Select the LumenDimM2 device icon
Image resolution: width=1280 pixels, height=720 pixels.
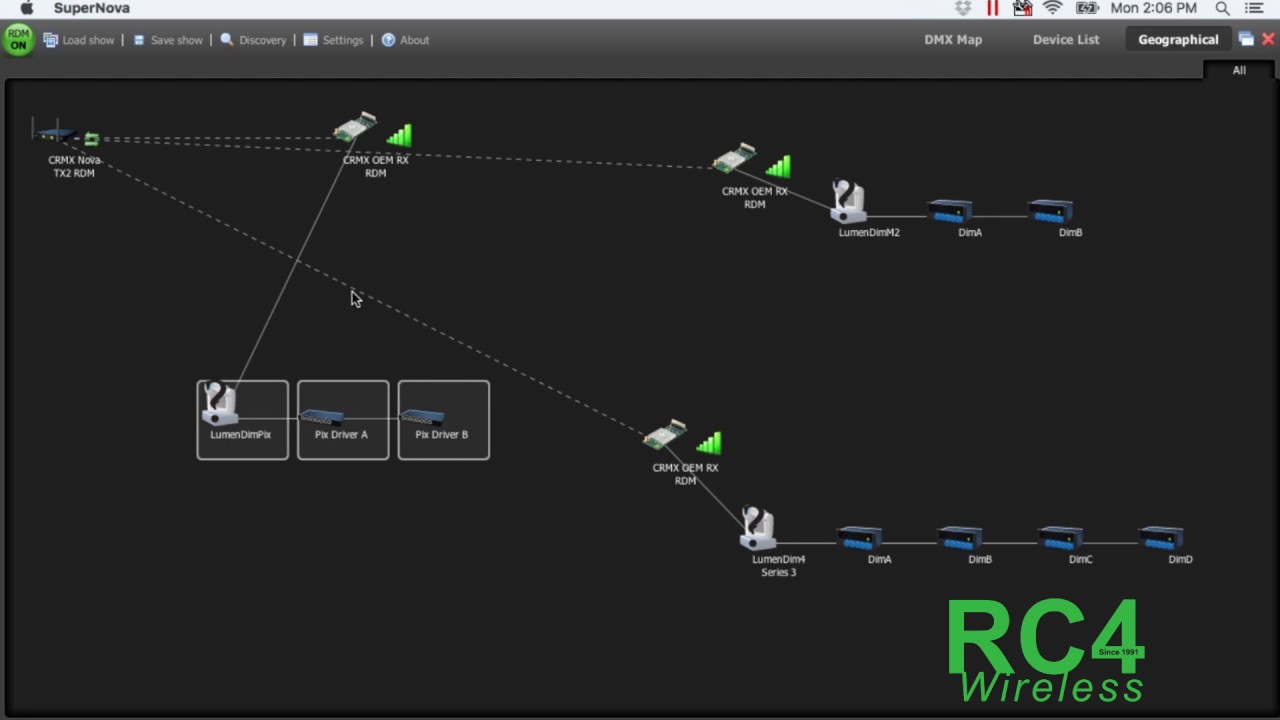848,202
